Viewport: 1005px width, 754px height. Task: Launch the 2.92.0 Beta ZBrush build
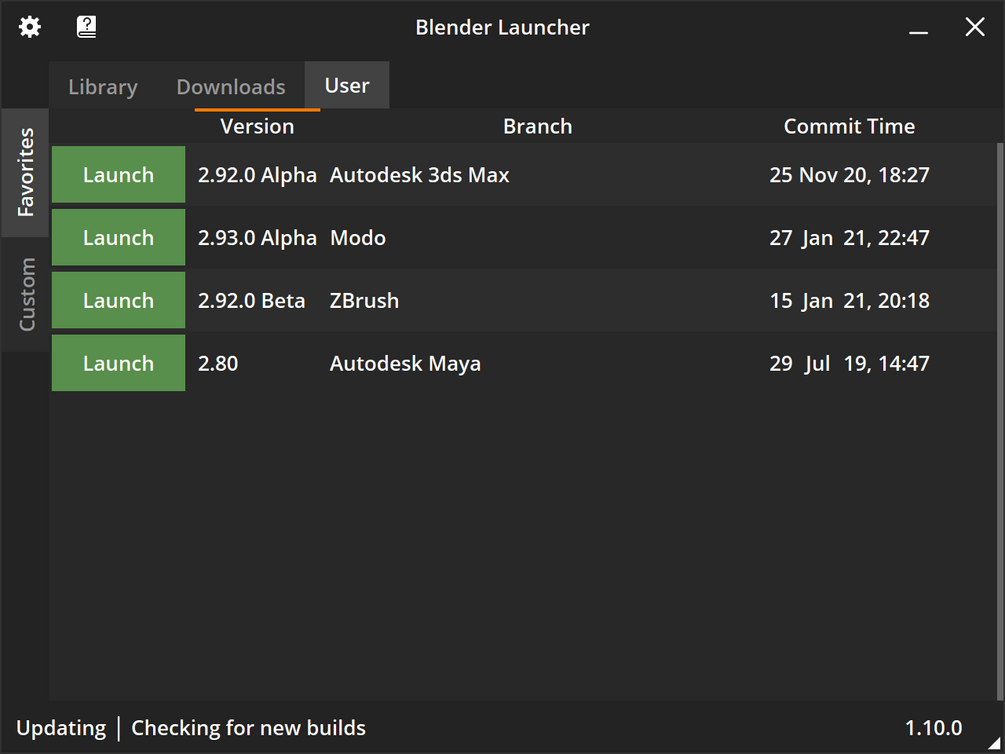tap(118, 301)
